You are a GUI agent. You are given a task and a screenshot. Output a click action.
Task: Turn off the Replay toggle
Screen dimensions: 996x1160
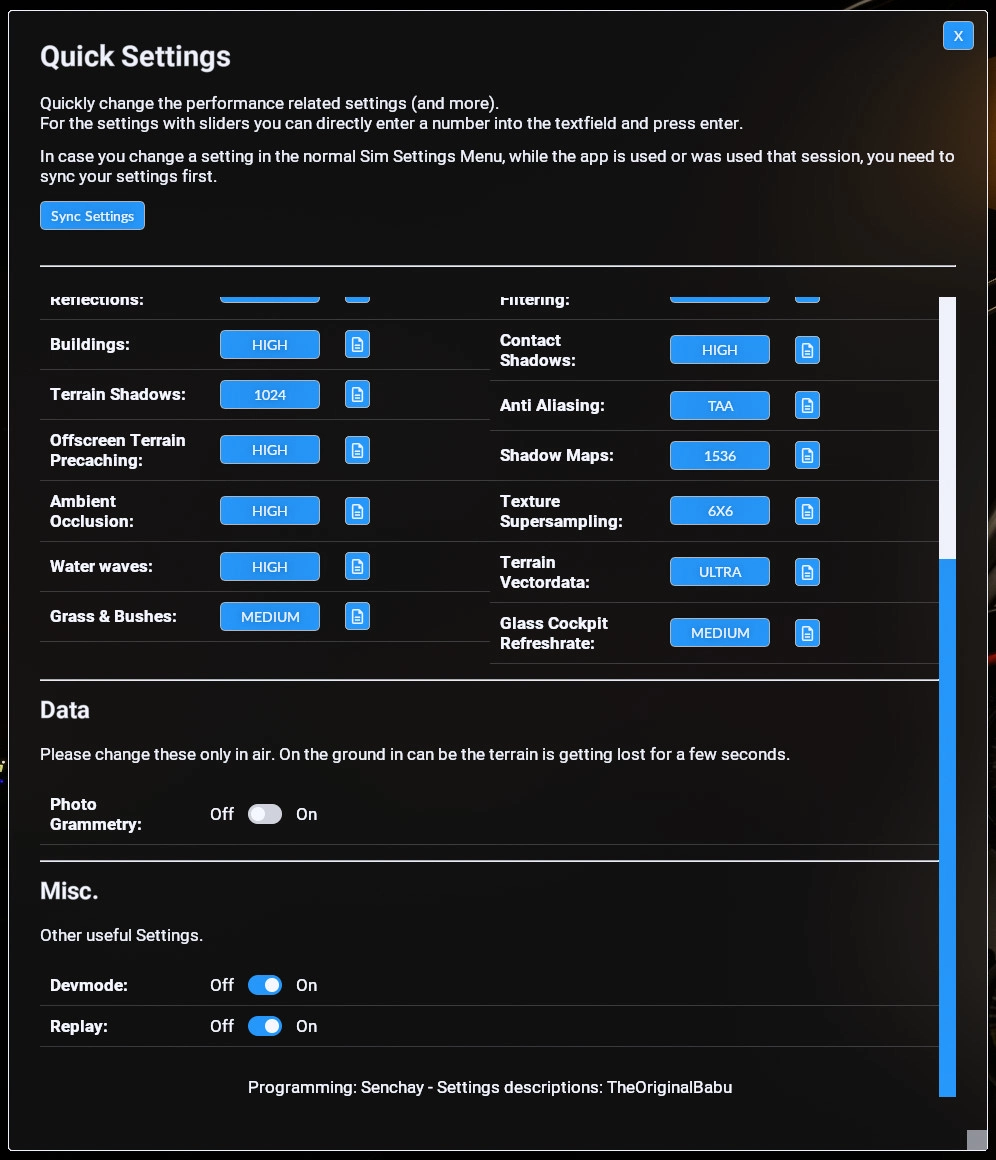[x=264, y=1026]
